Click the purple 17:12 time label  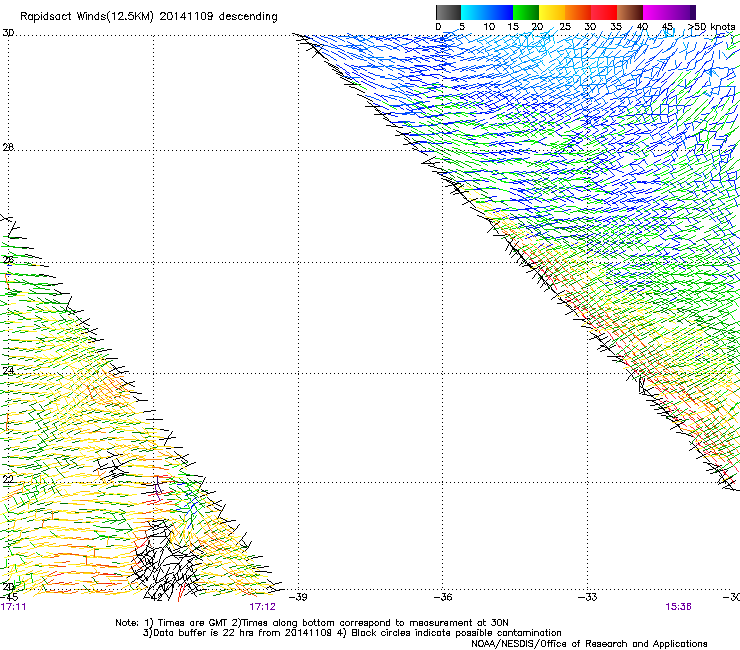point(262,607)
